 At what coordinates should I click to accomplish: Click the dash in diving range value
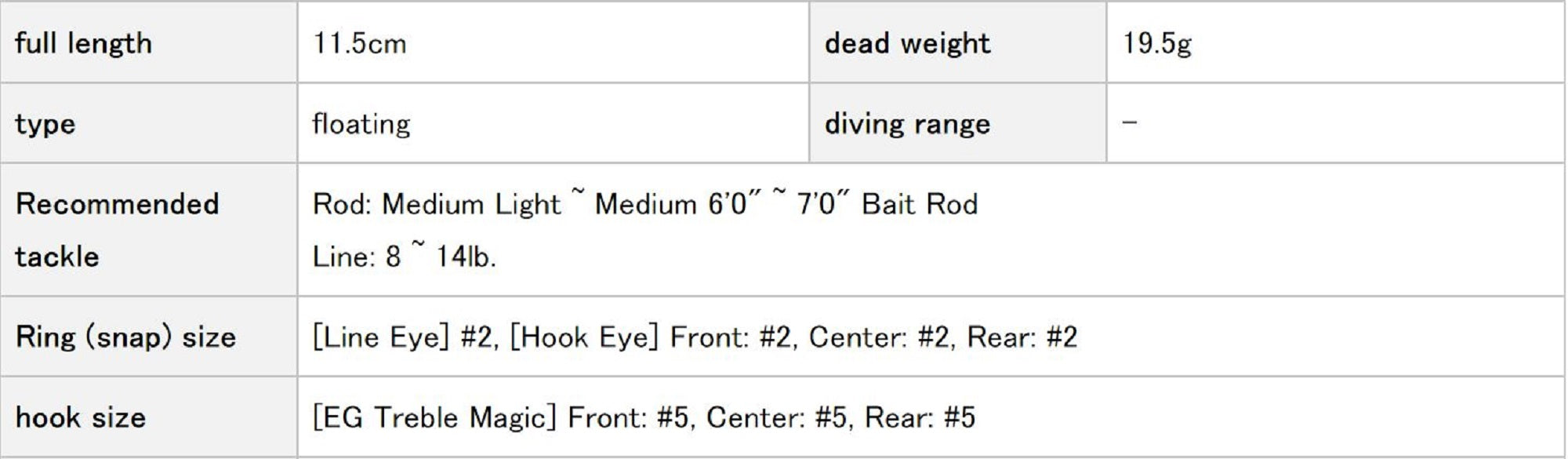click(x=1129, y=122)
